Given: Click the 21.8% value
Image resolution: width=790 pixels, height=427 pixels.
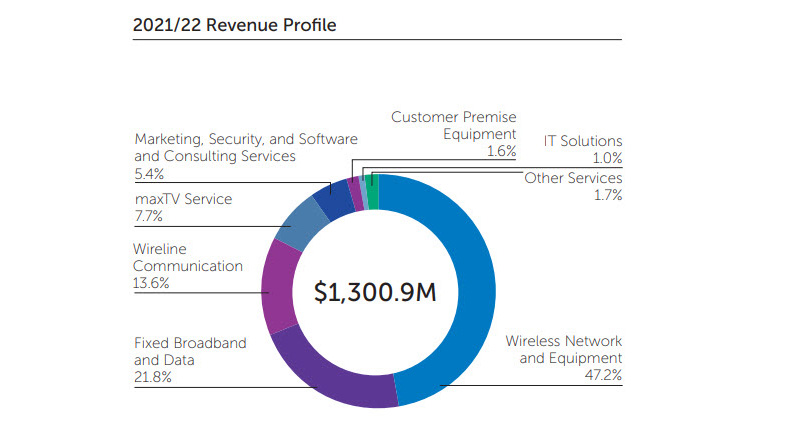Looking at the screenshot, I should point(153,377).
